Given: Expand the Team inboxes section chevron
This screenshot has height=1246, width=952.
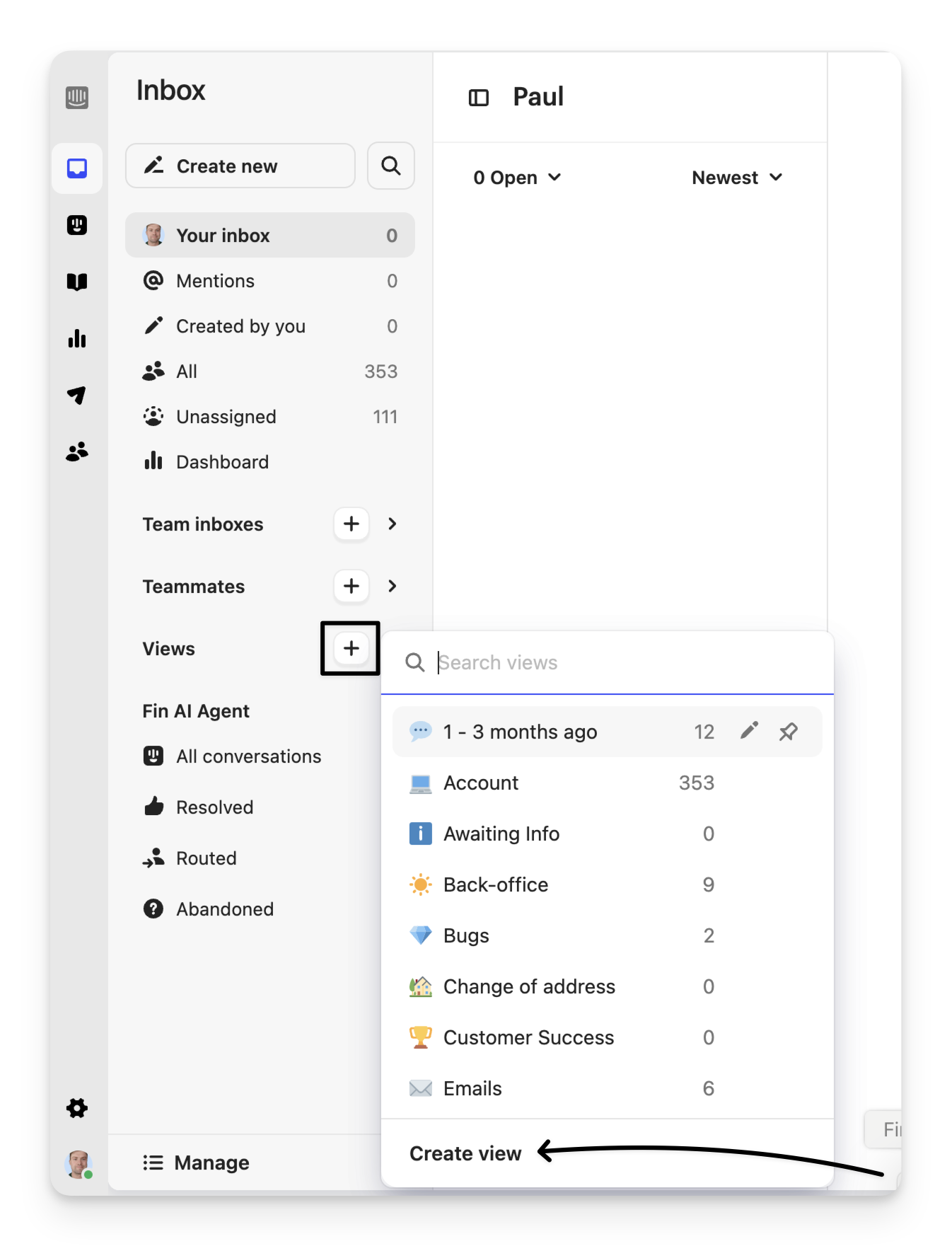Looking at the screenshot, I should (393, 524).
